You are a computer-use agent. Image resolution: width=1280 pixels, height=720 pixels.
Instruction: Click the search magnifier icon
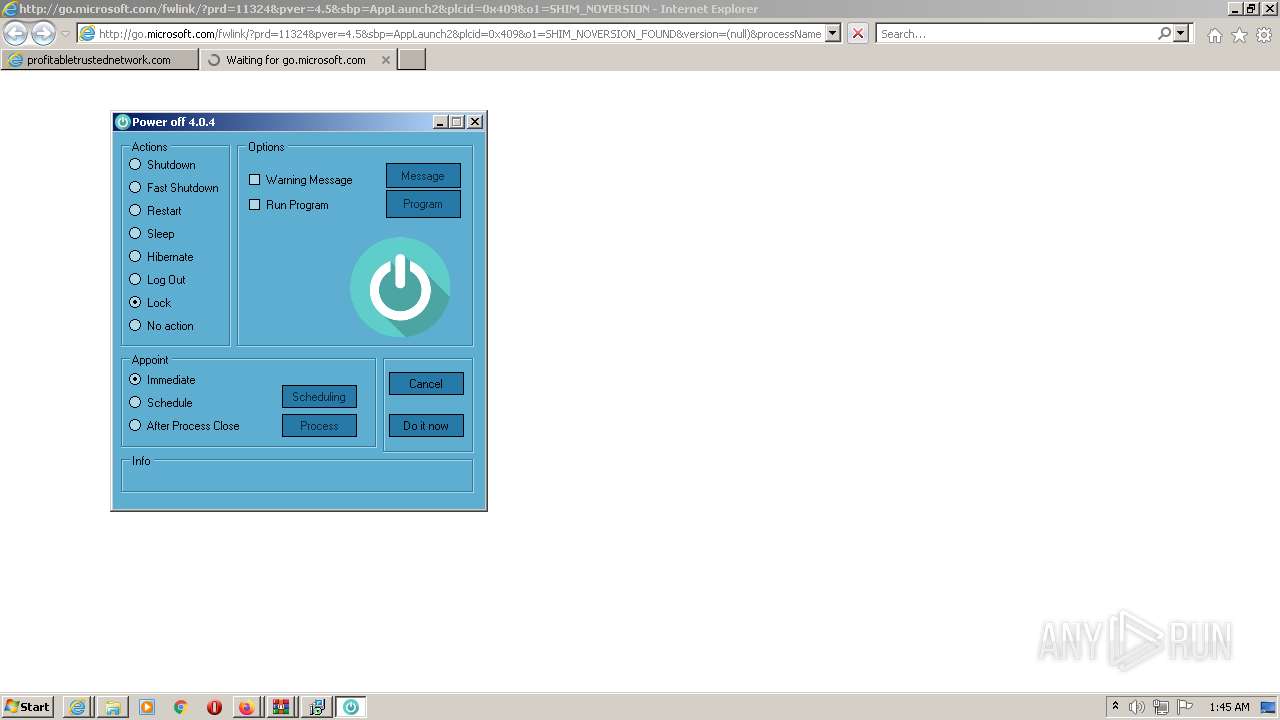1164,33
